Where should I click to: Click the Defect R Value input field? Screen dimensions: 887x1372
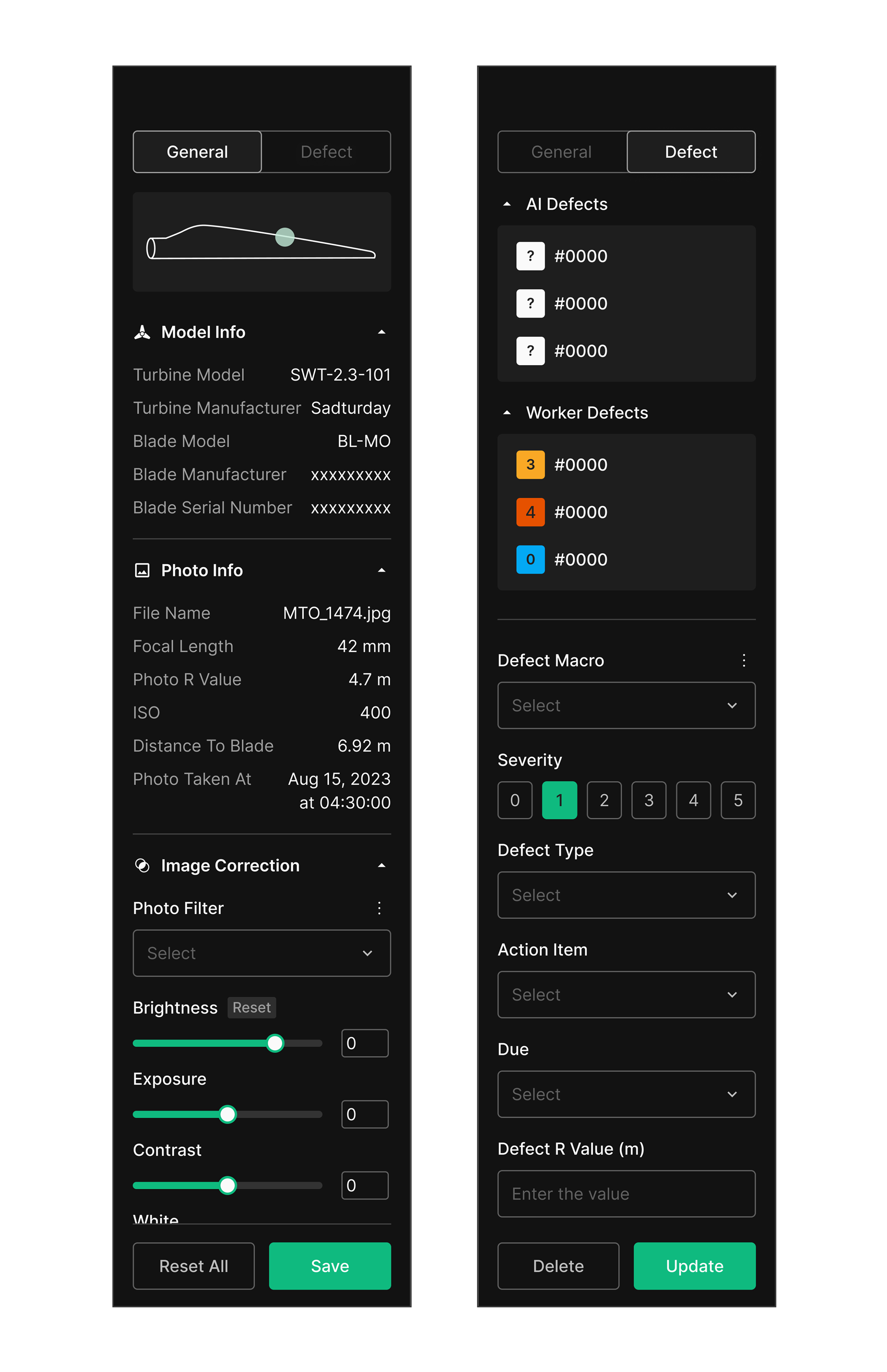point(626,1193)
